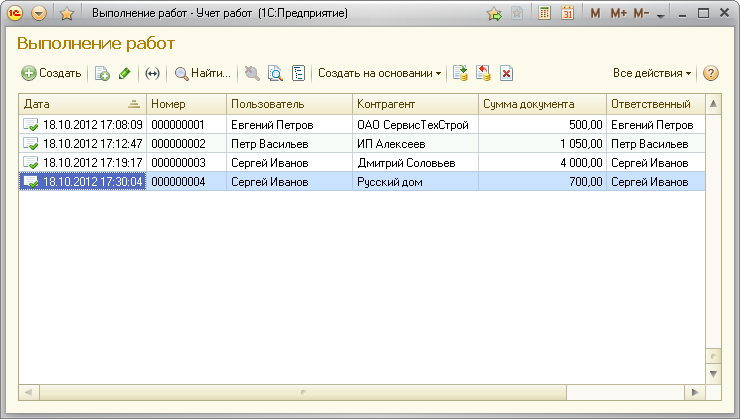Click the amount 500,00
This screenshot has width=740, height=419.
(x=586, y=125)
